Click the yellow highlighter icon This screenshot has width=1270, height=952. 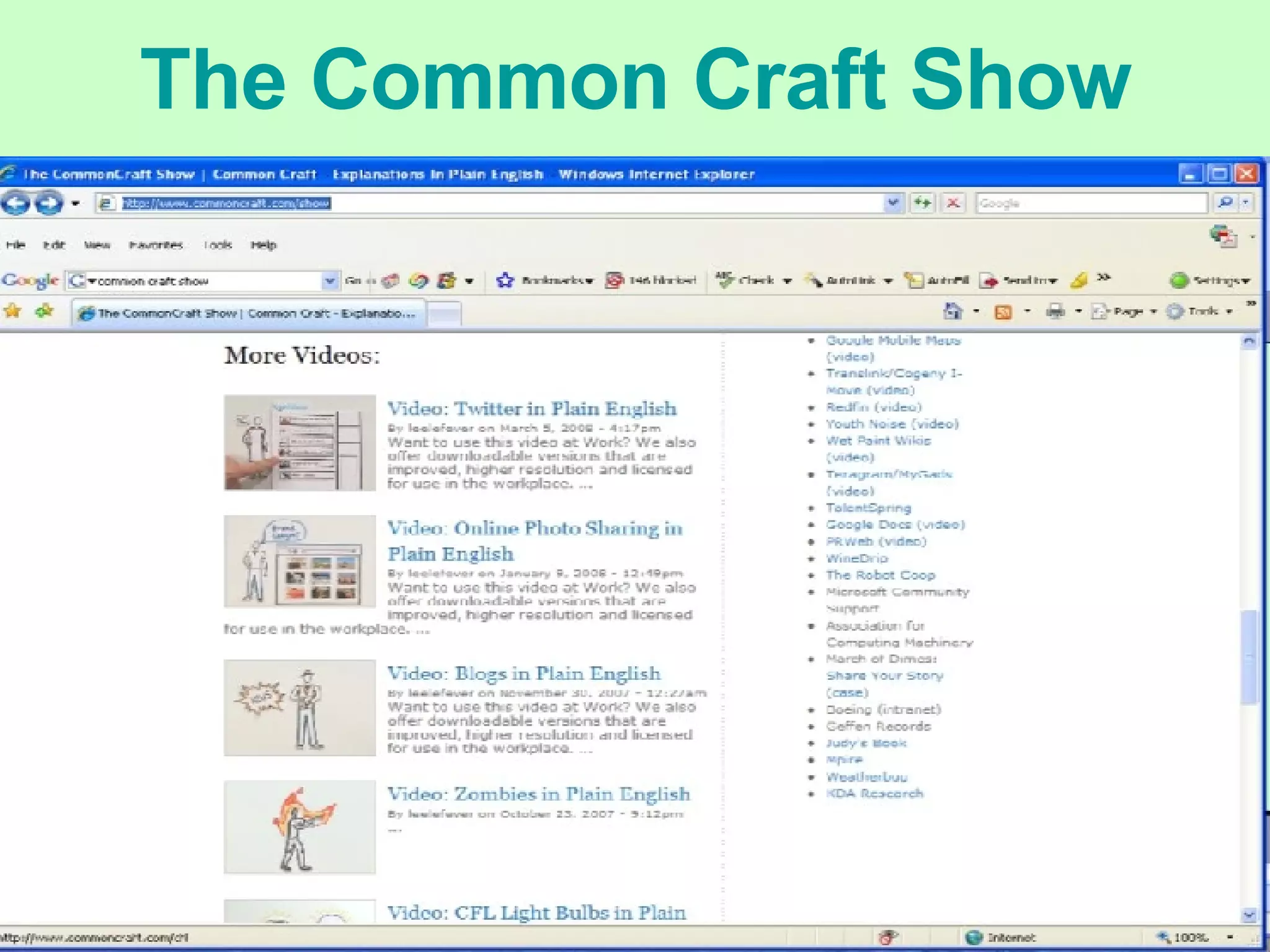pyautogui.click(x=1079, y=281)
